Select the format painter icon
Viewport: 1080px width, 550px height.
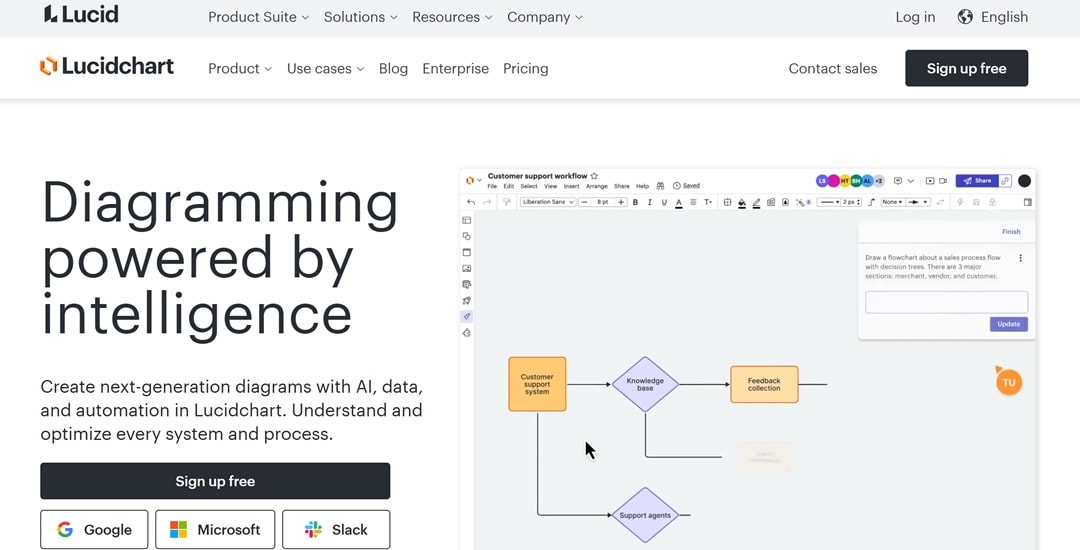coord(507,202)
